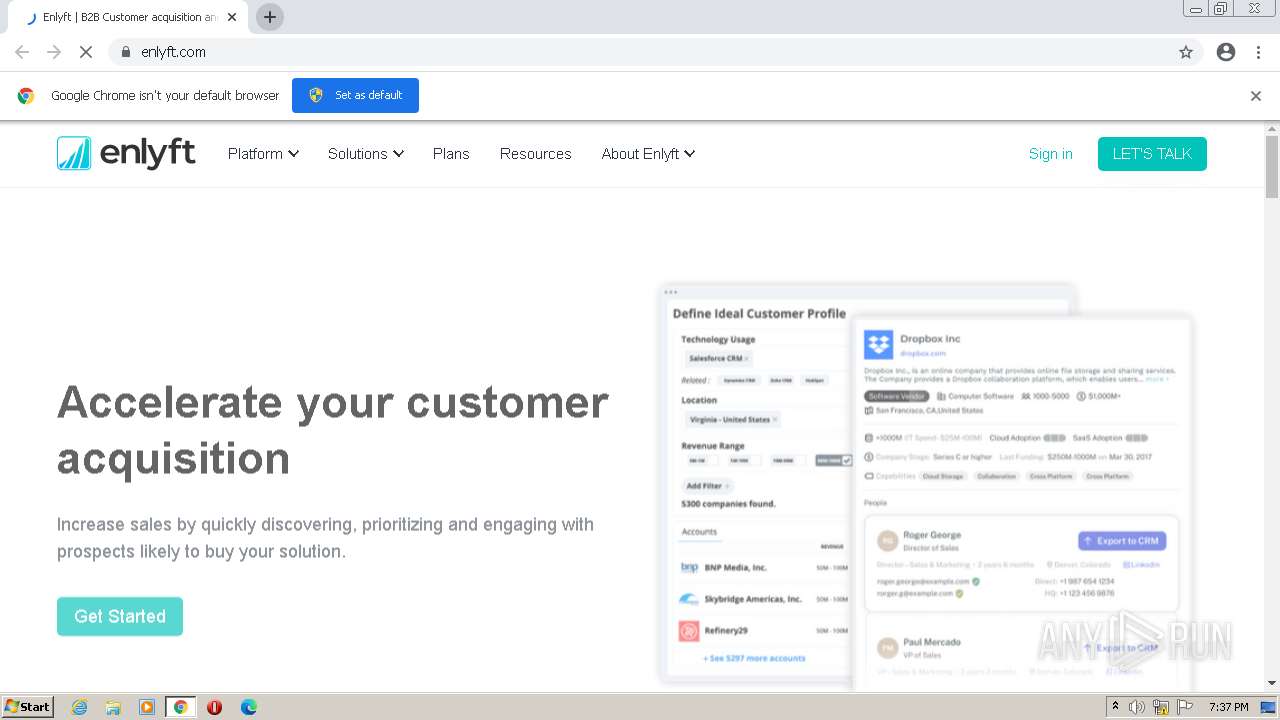The width and height of the screenshot is (1280, 720).
Task: Dismiss the default browser notification bar
Action: (x=1256, y=96)
